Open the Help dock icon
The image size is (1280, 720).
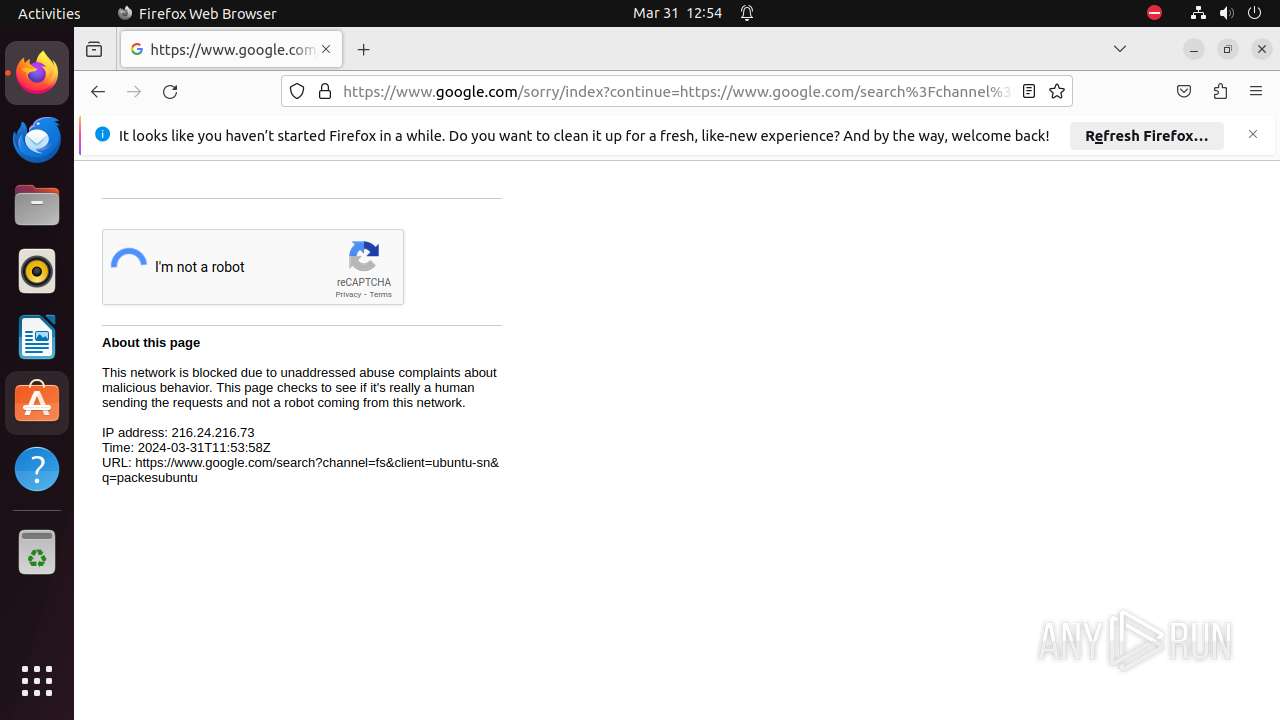pyautogui.click(x=37, y=469)
